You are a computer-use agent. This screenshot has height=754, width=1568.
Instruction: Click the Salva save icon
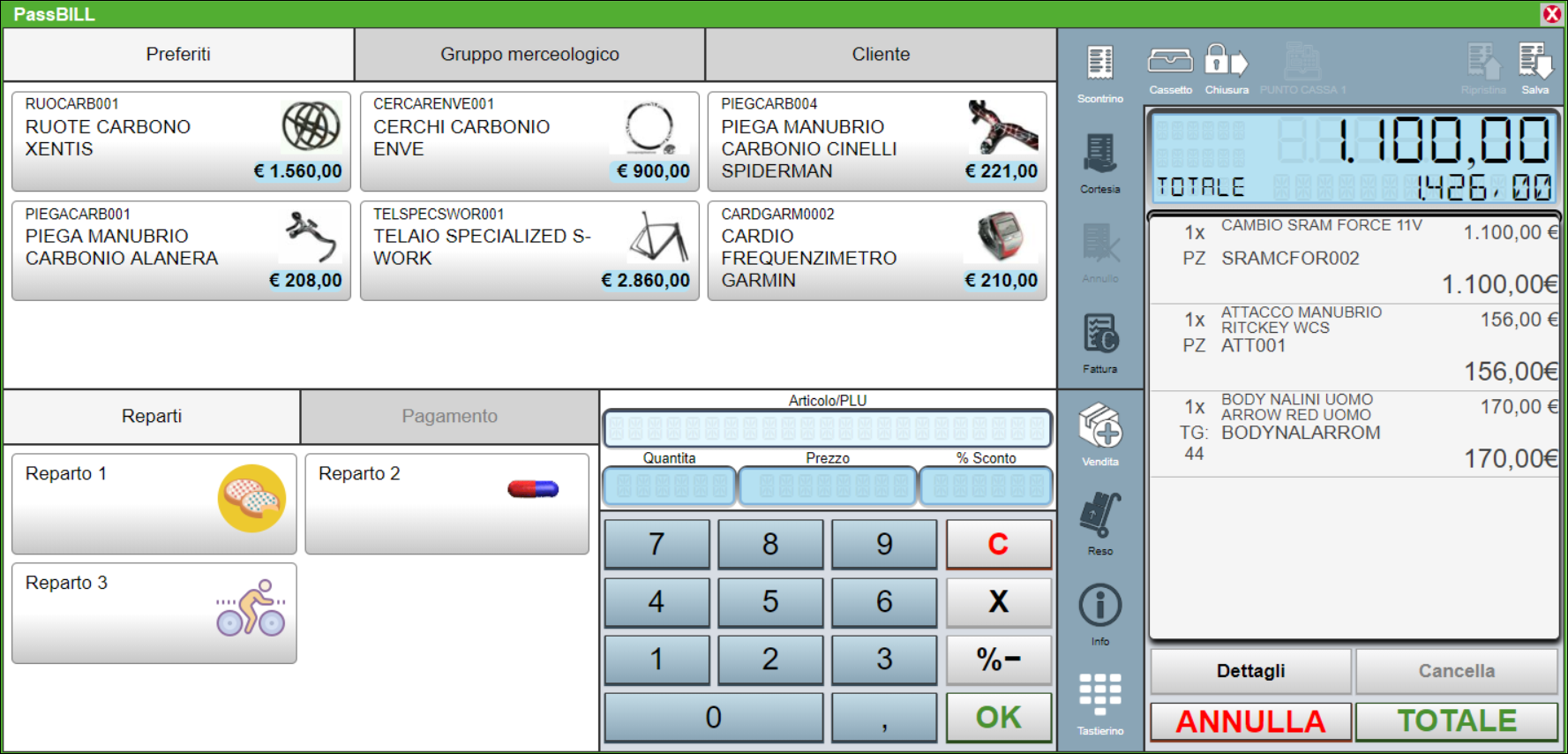click(1534, 62)
